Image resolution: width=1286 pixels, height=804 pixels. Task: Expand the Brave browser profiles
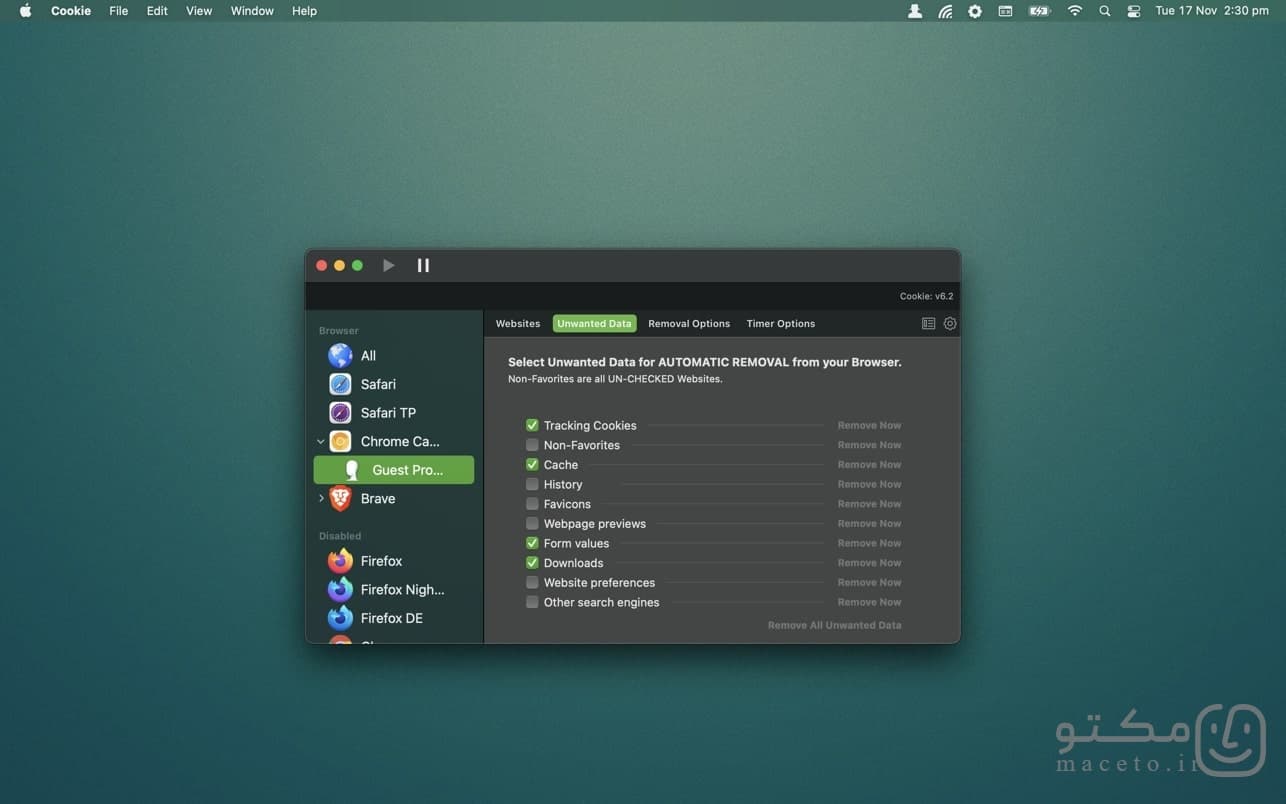pos(321,498)
